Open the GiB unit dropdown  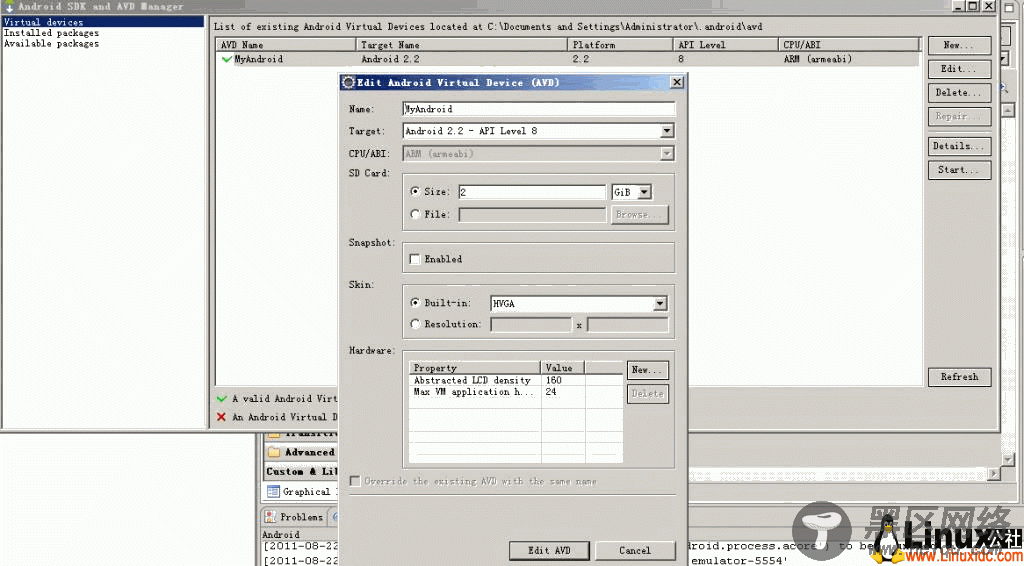click(632, 192)
